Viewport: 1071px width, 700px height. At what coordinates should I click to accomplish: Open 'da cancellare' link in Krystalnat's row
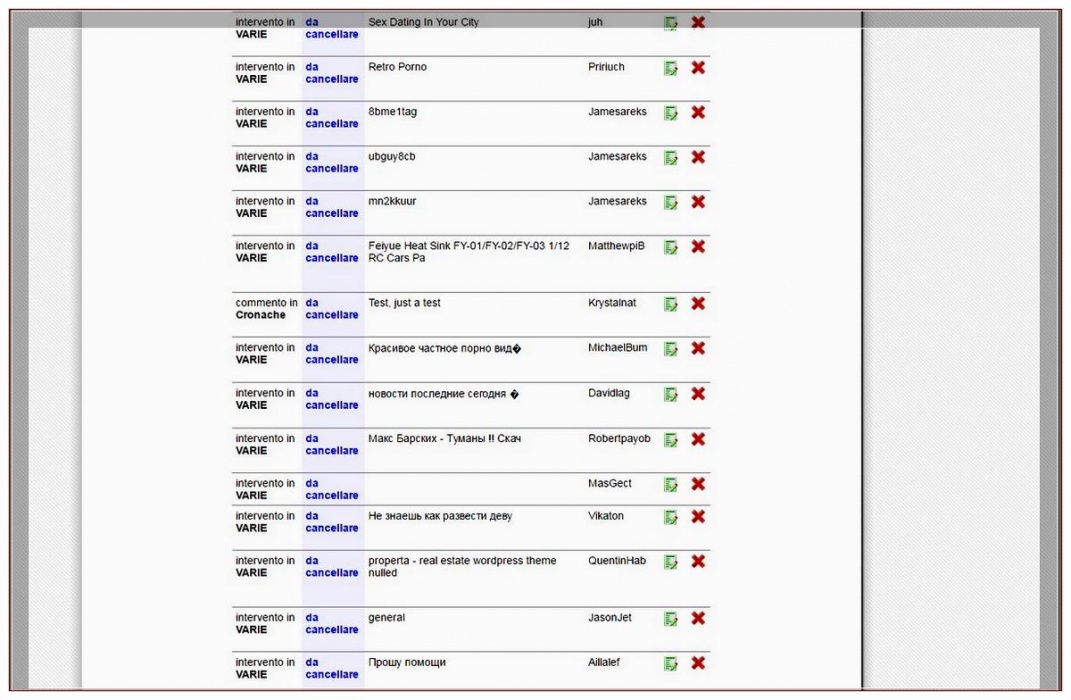pos(332,309)
